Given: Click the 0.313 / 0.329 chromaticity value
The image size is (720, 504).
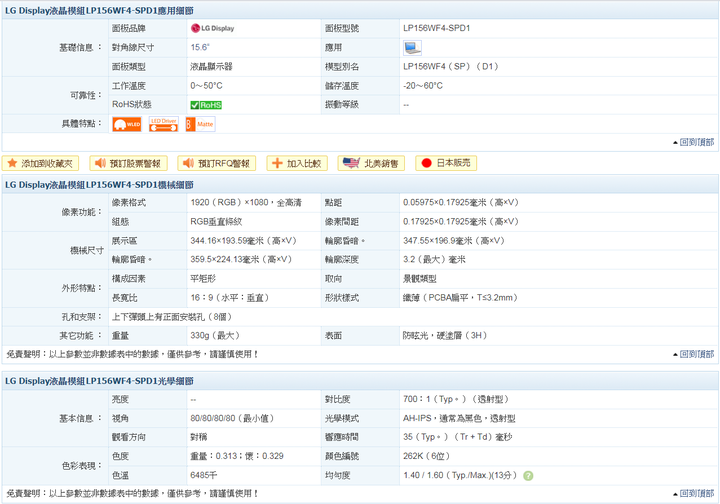Looking at the screenshot, I should (237, 456).
